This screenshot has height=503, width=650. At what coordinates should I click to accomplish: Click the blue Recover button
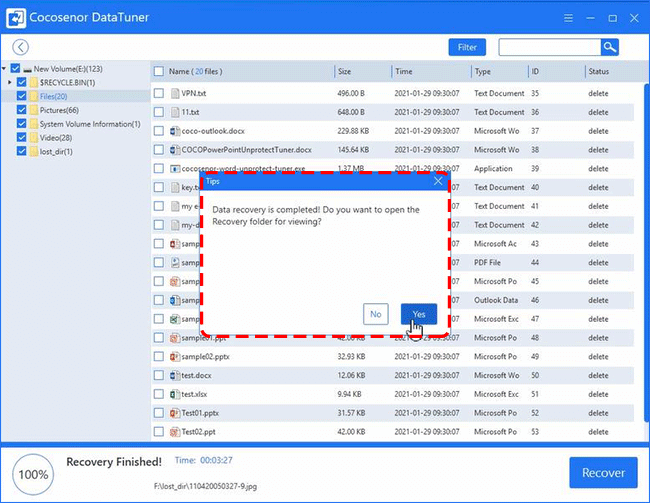pos(603,473)
